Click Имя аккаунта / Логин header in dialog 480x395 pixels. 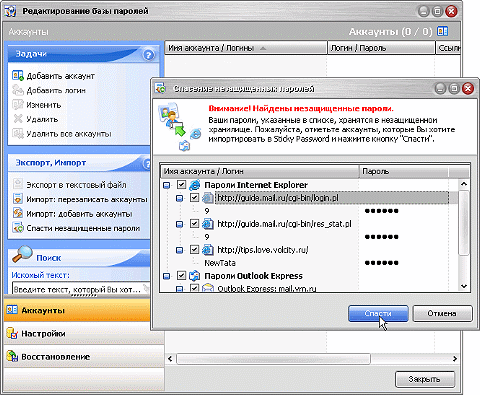[x=260, y=171]
